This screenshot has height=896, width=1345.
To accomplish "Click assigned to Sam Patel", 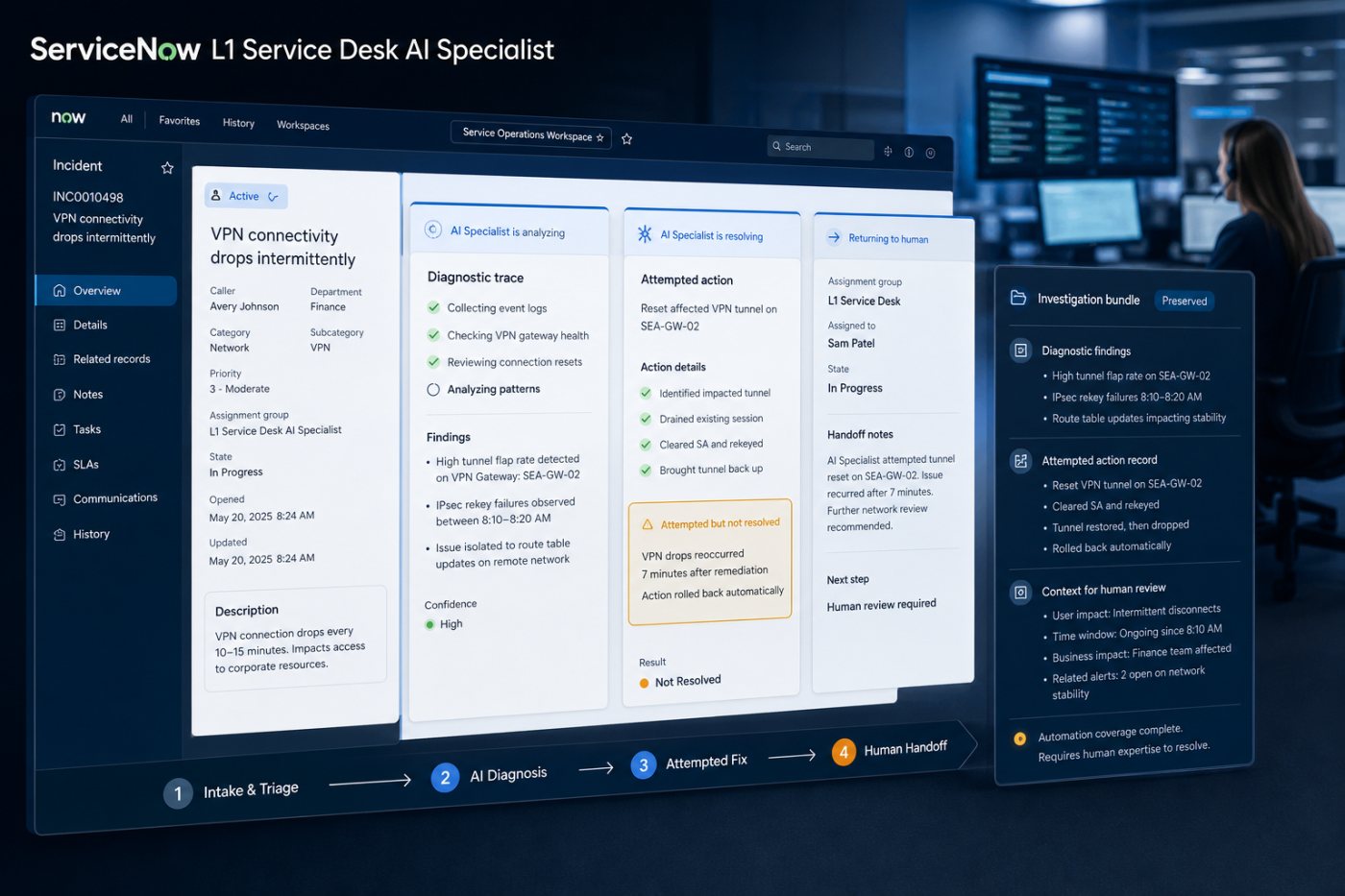I will [851, 343].
